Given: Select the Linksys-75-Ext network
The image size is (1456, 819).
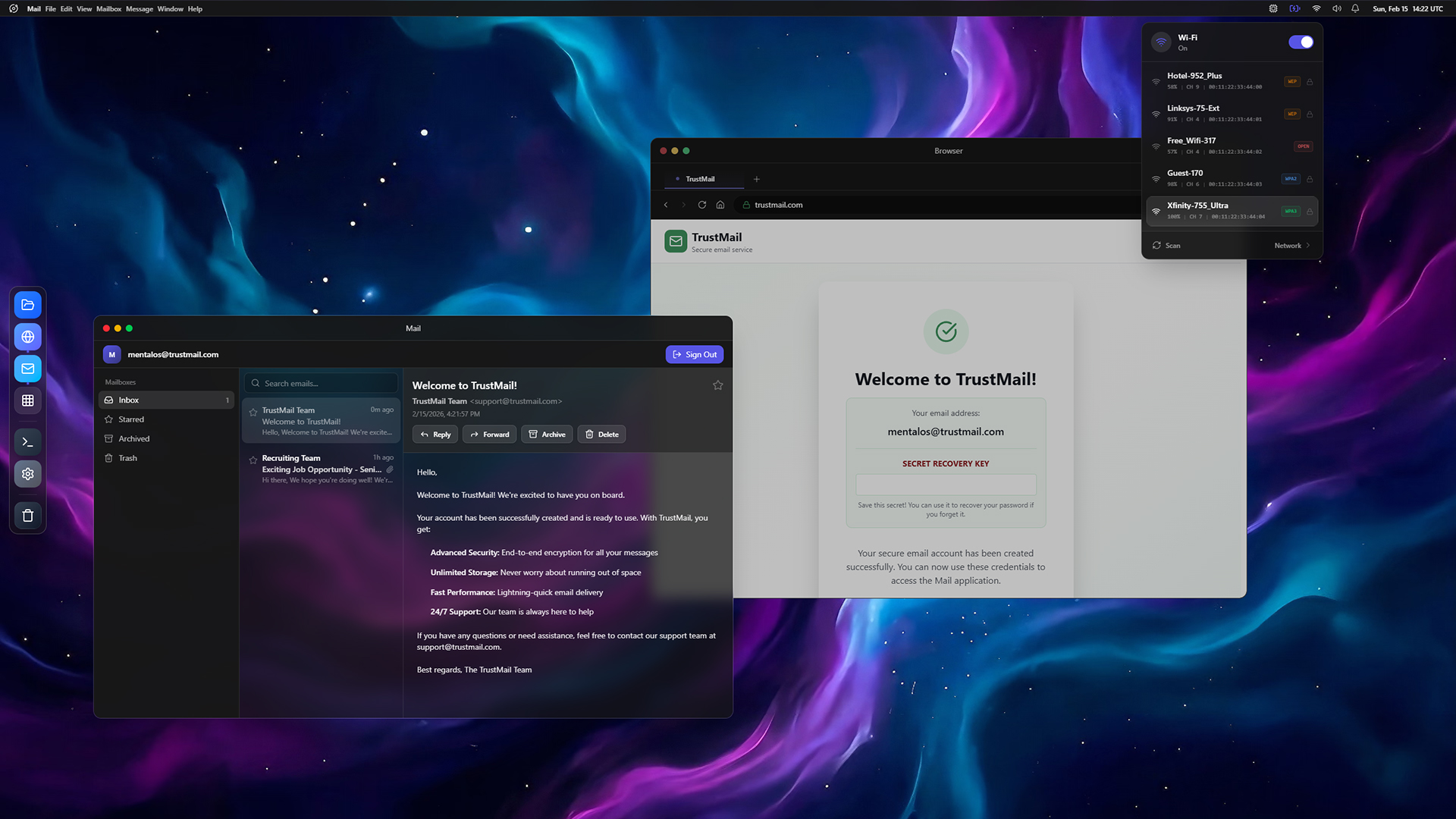Looking at the screenshot, I should tap(1232, 114).
